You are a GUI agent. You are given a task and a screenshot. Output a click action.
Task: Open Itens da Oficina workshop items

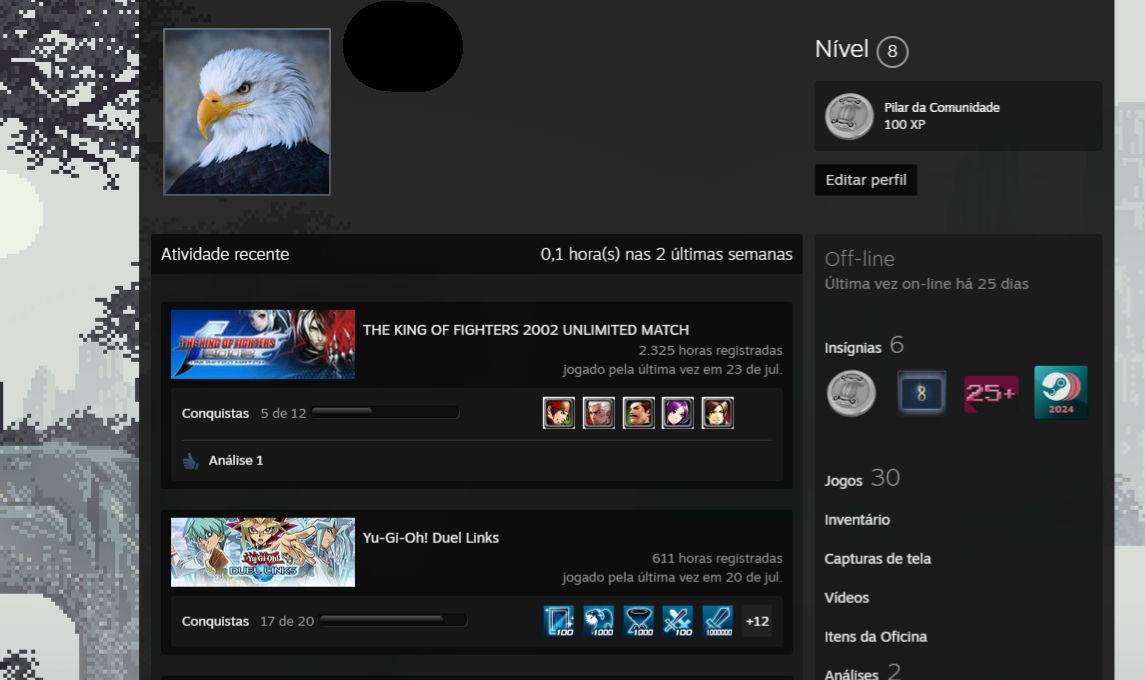(x=876, y=636)
